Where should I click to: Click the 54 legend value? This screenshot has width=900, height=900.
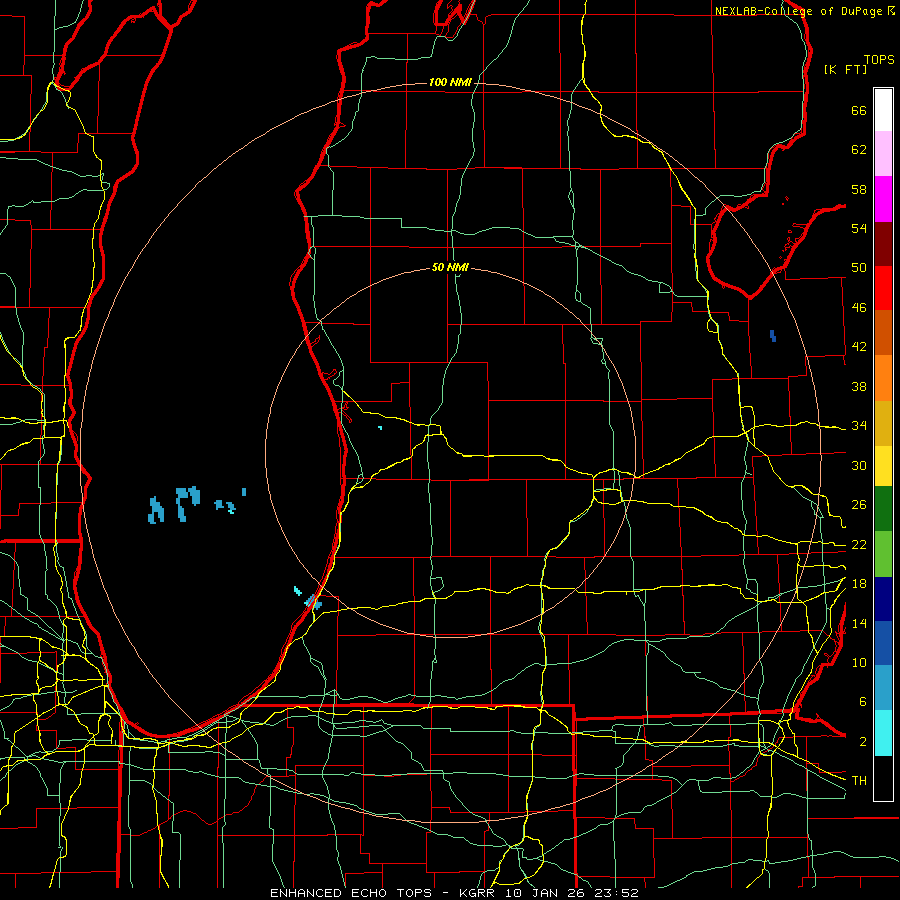859,228
